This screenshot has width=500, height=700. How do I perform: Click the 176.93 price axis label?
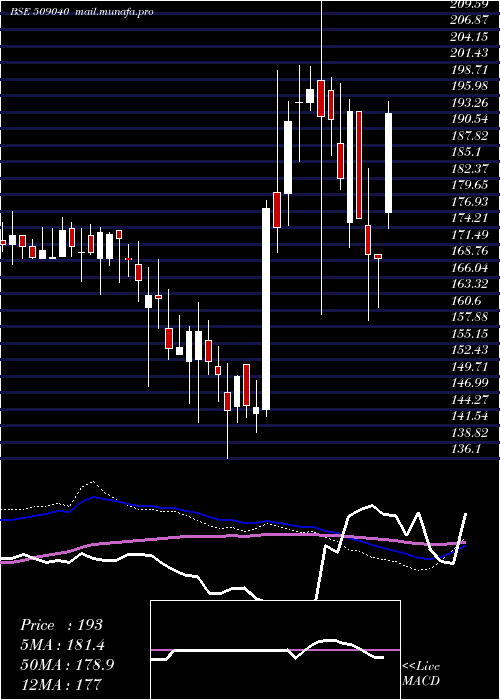(470, 202)
